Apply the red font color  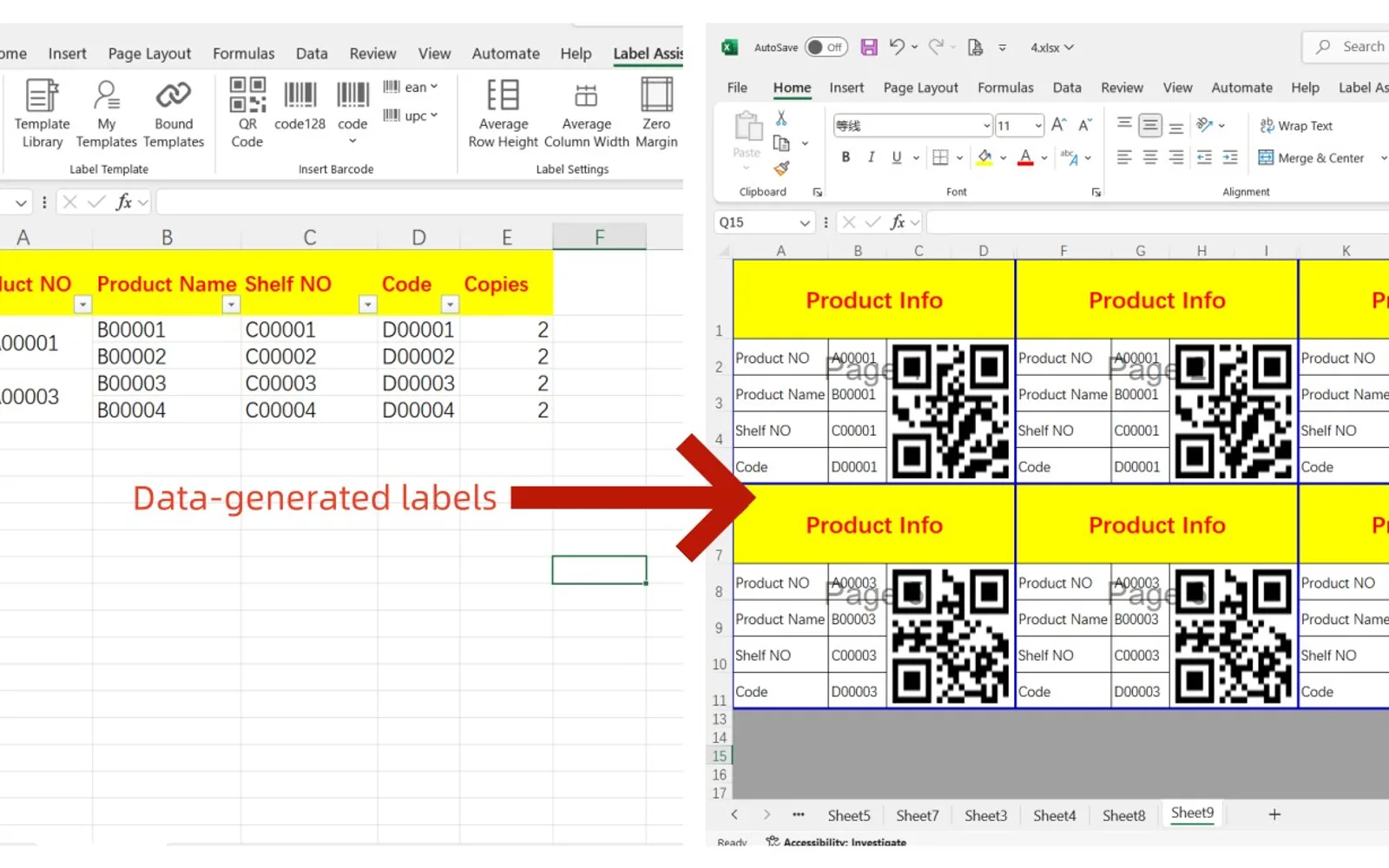[1025, 157]
